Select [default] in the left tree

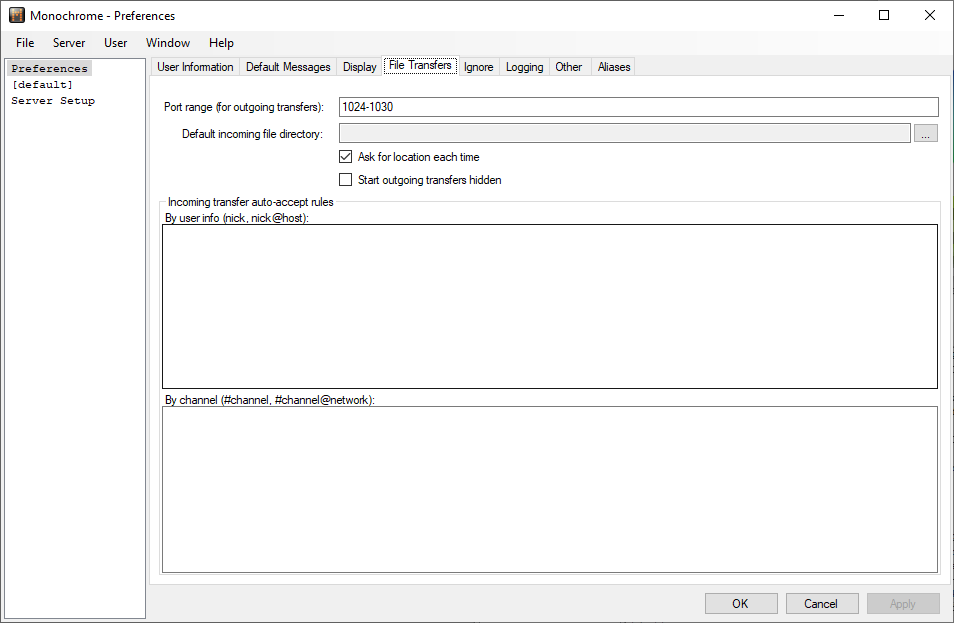click(42, 85)
